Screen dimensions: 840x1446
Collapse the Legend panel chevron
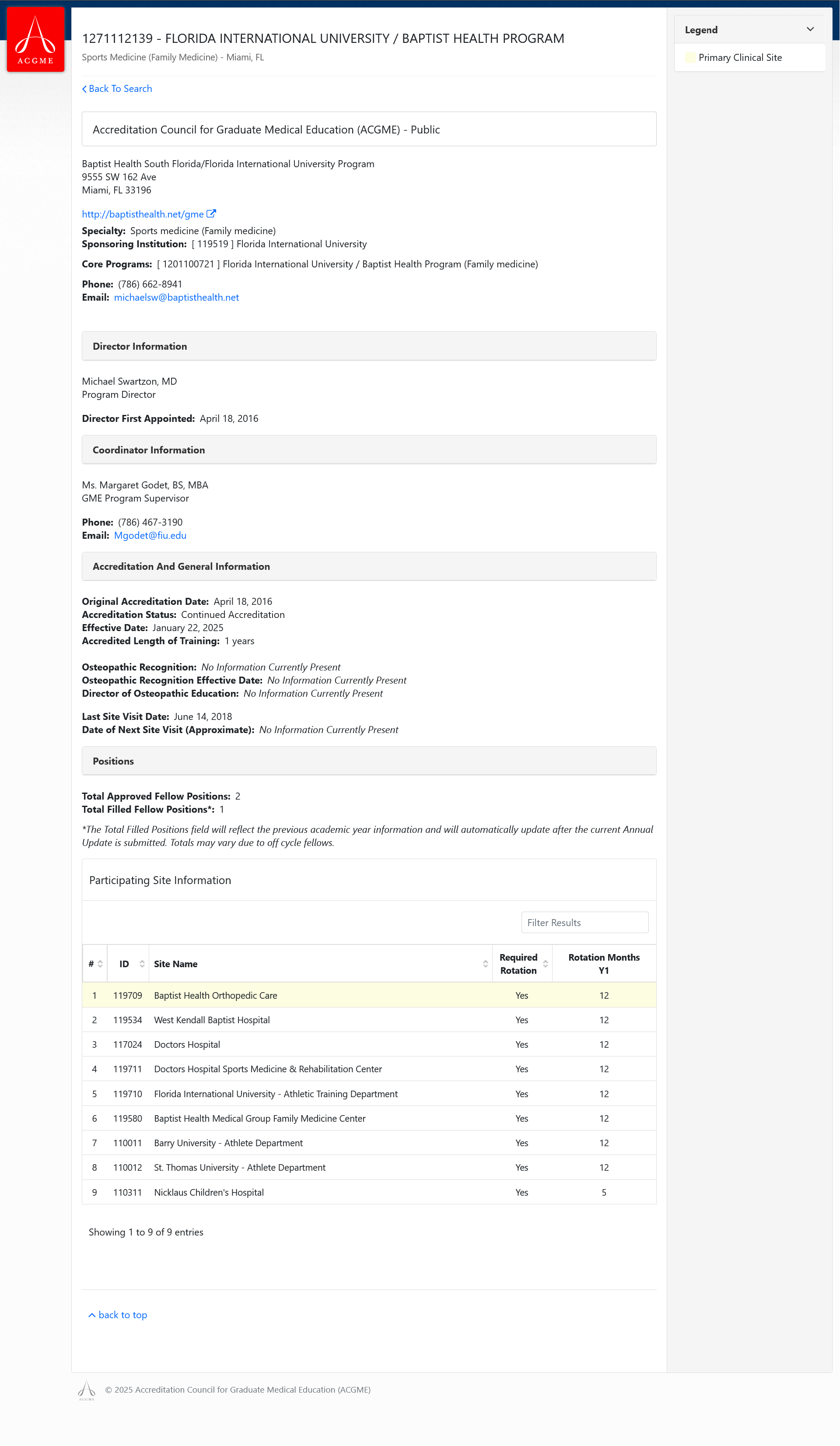pos(809,29)
